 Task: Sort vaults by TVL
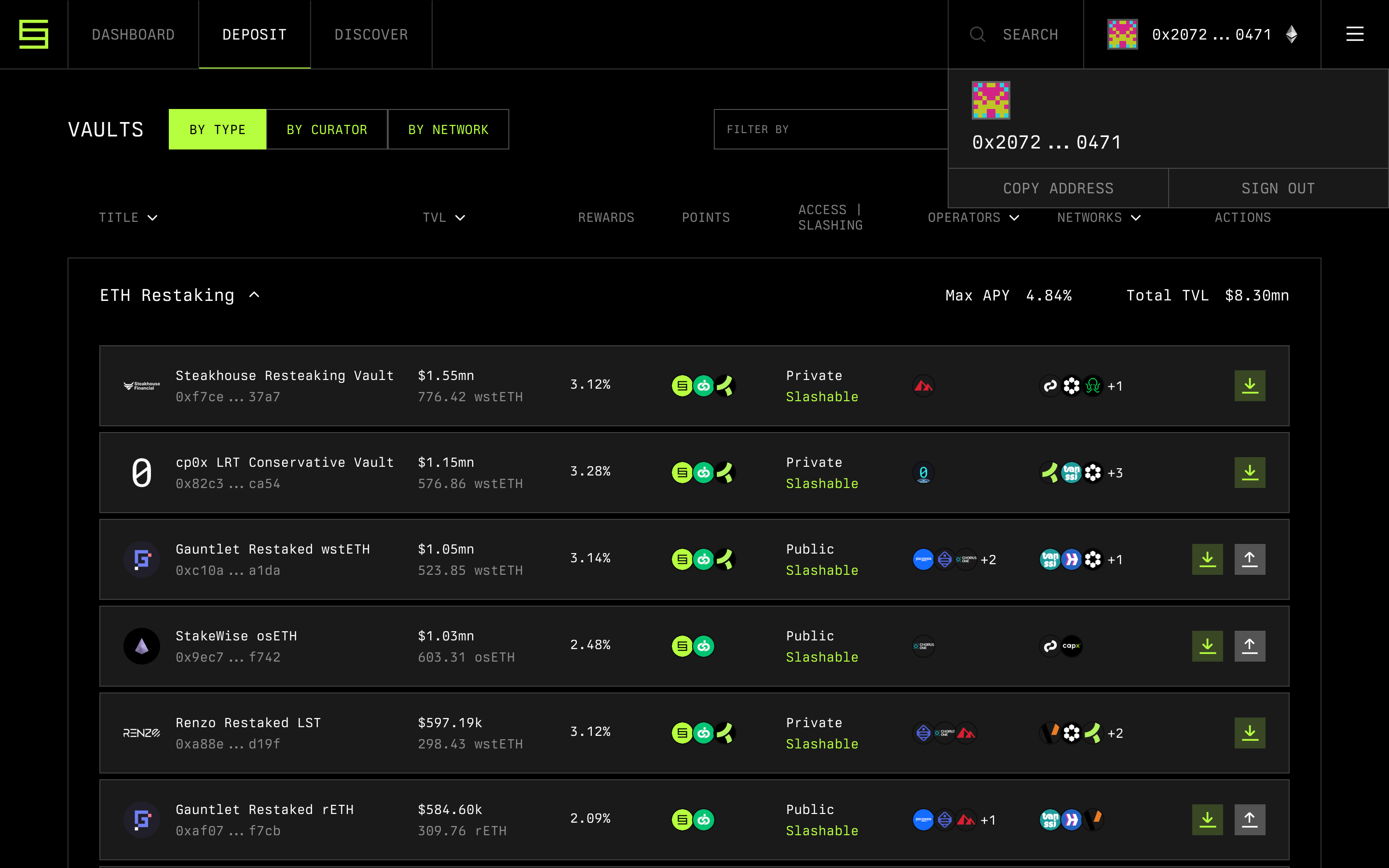[x=444, y=217]
